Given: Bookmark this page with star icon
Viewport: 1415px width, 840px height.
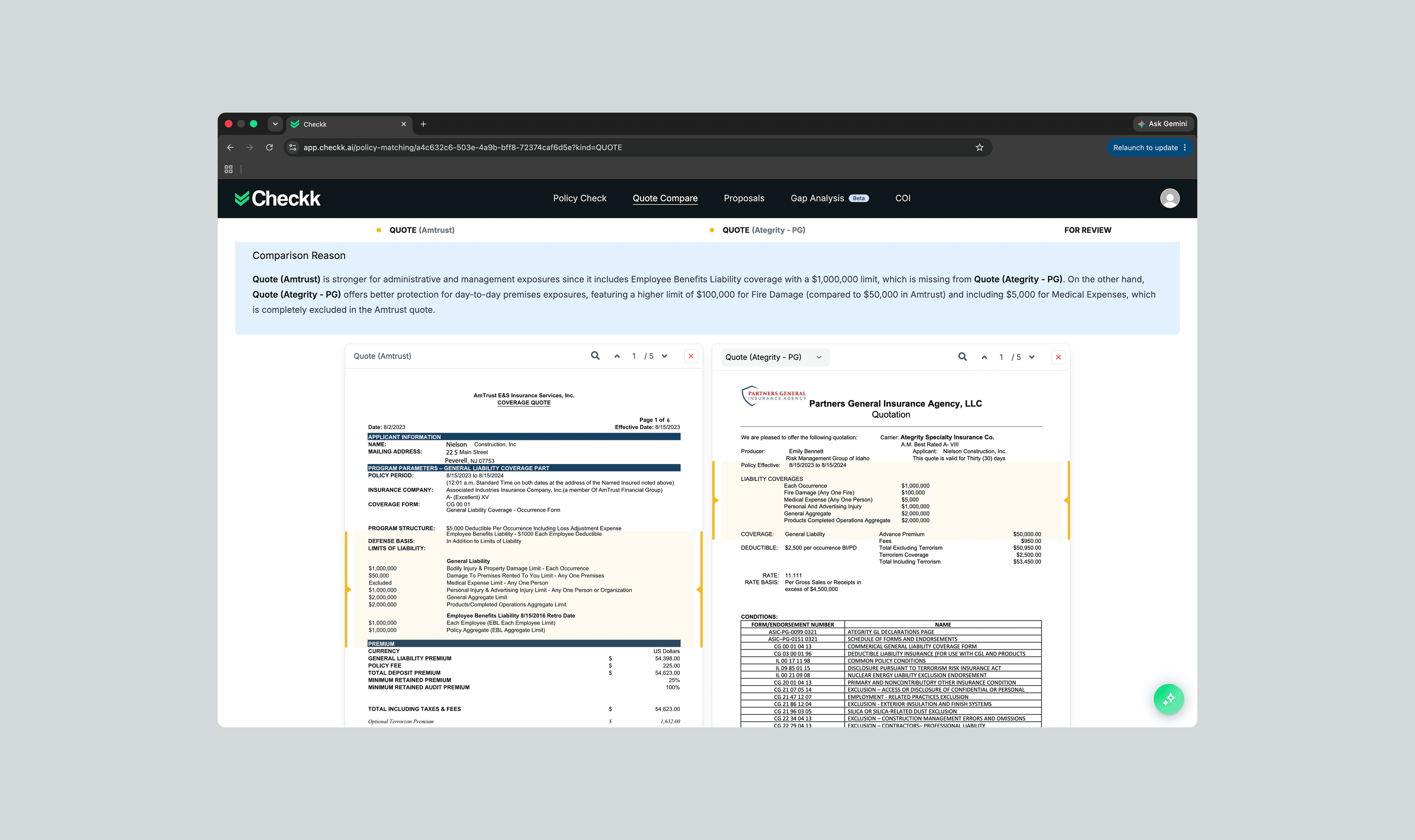Looking at the screenshot, I should tap(979, 147).
